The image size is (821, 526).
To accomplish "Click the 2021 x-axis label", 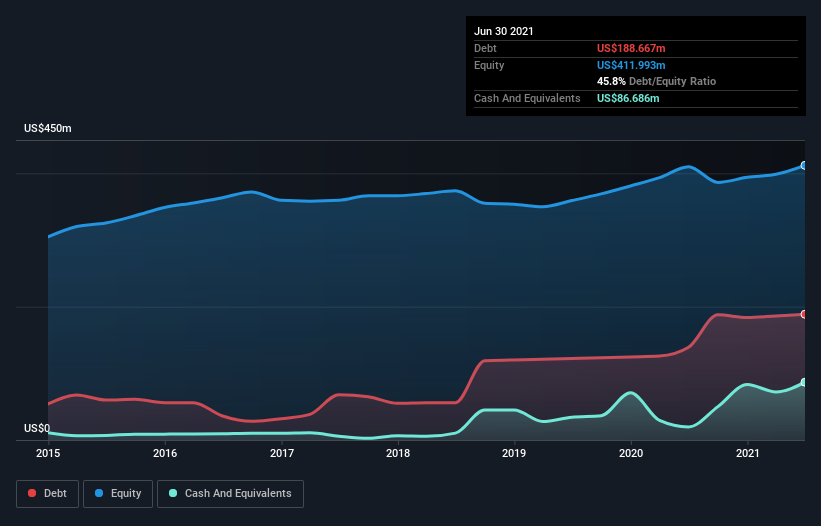I will [748, 453].
